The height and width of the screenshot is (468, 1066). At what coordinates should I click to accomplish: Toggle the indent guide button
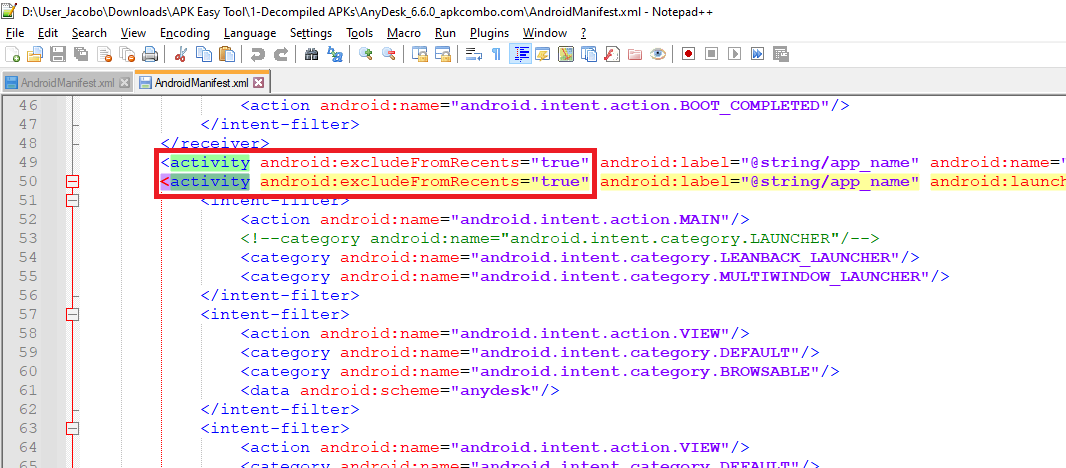pos(520,54)
